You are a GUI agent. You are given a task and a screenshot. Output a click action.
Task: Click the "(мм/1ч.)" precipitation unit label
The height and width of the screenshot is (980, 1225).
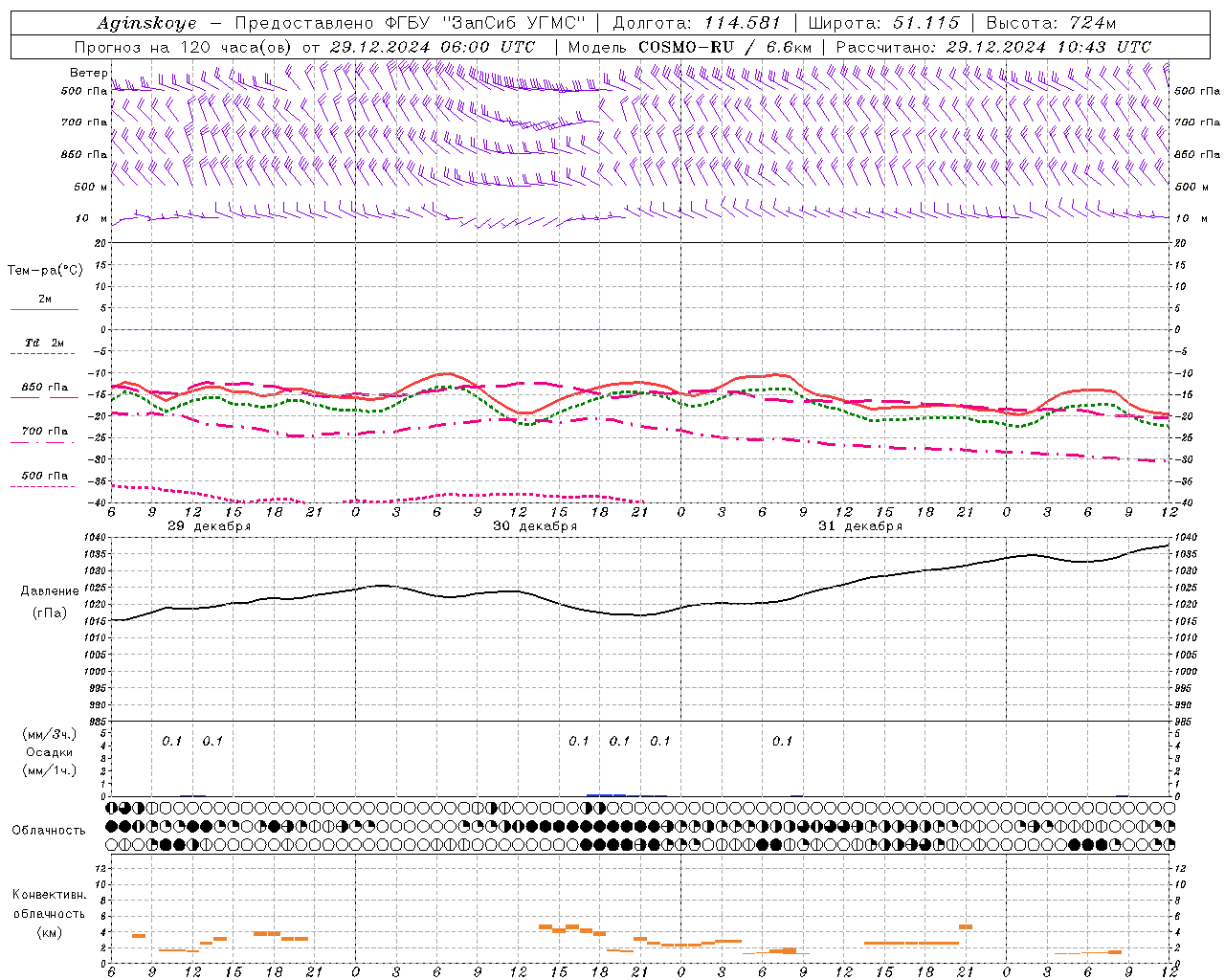(50, 770)
